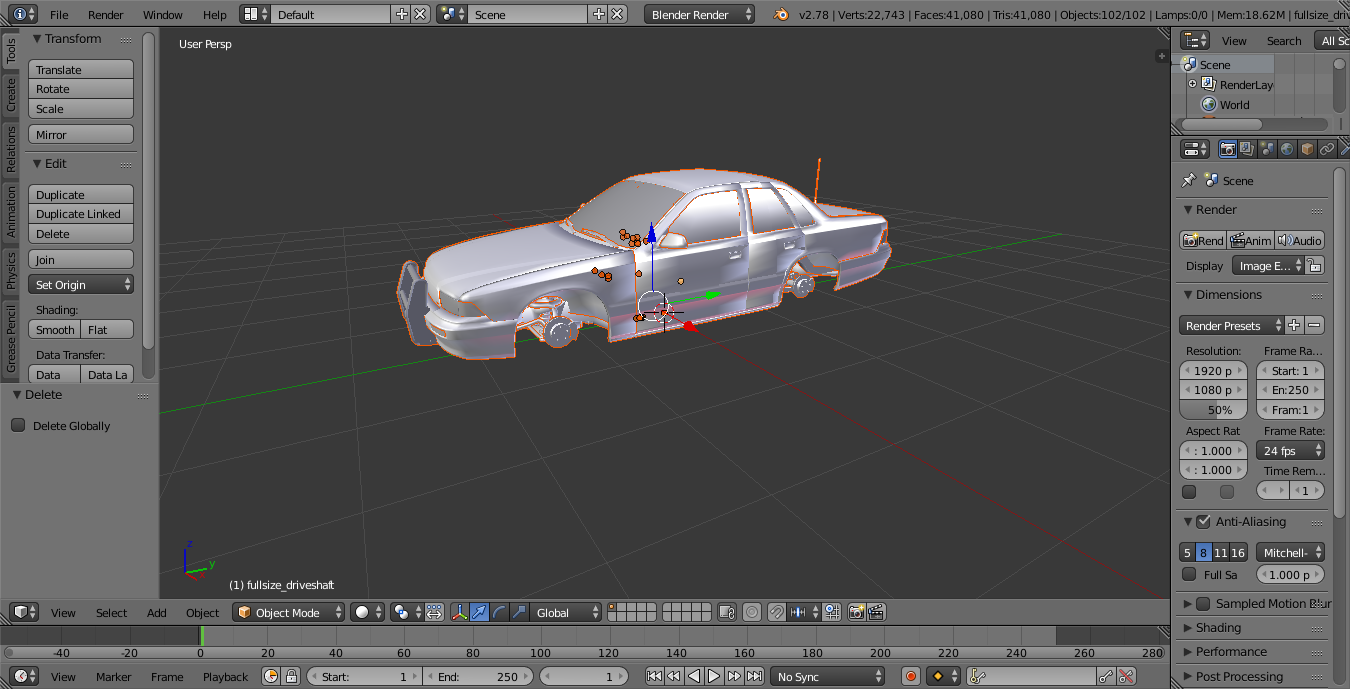The height and width of the screenshot is (689, 1350).
Task: Expand the Shading panel
Action: point(1218,627)
